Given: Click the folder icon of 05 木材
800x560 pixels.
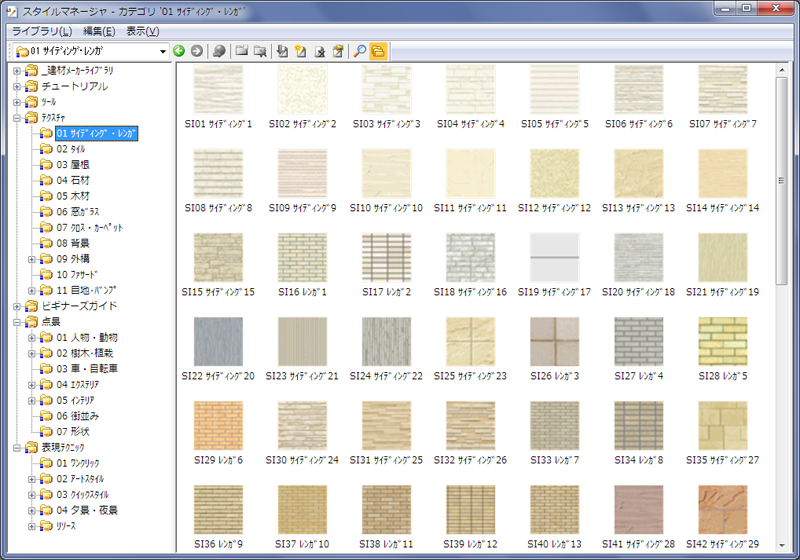Looking at the screenshot, I should pos(46,196).
